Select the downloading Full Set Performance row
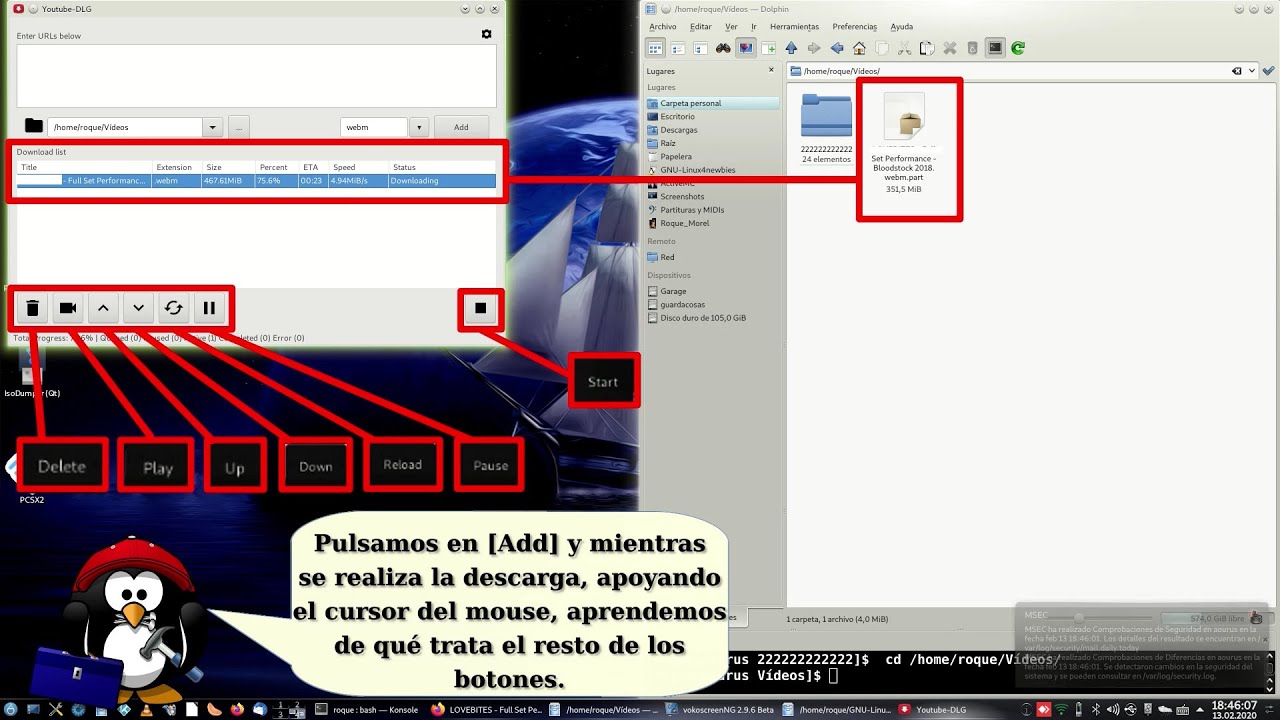1280x720 pixels. pyautogui.click(x=256, y=181)
